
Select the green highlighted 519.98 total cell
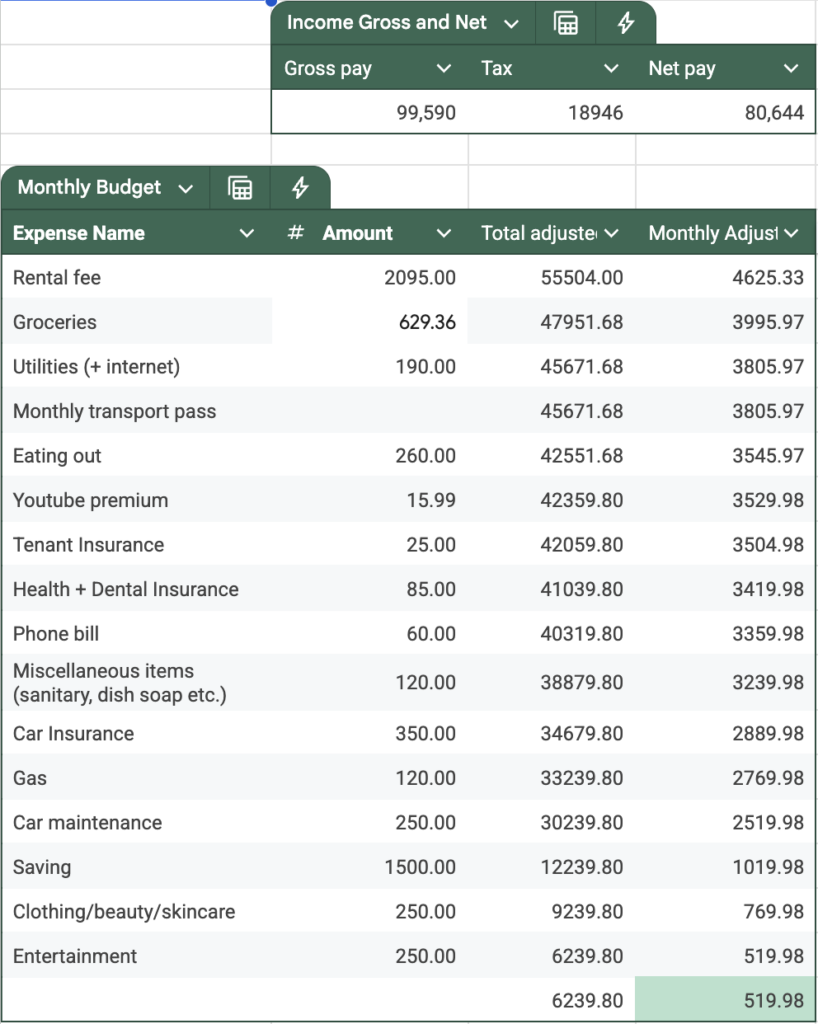tap(725, 1000)
